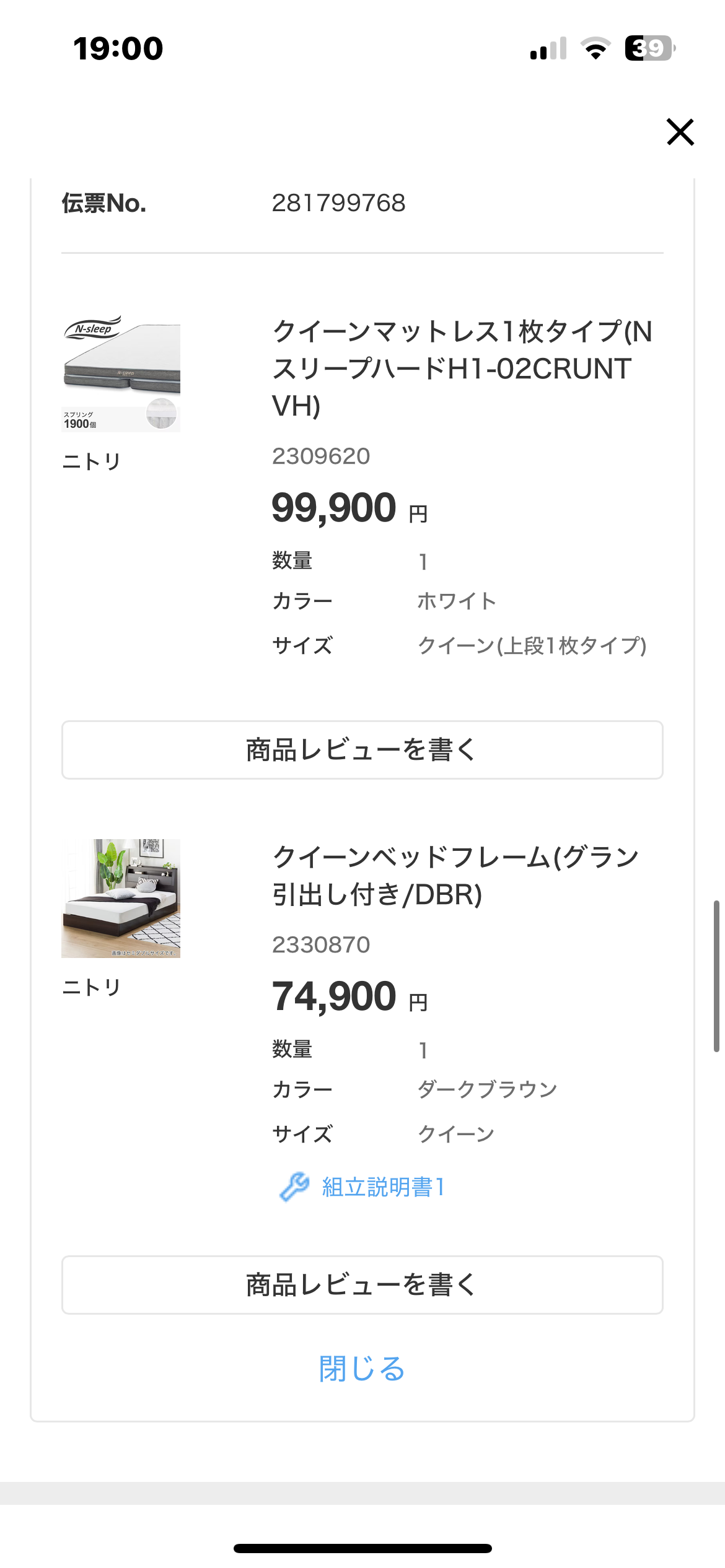
Task: Write a review for the bed frame
Action: tap(362, 1284)
